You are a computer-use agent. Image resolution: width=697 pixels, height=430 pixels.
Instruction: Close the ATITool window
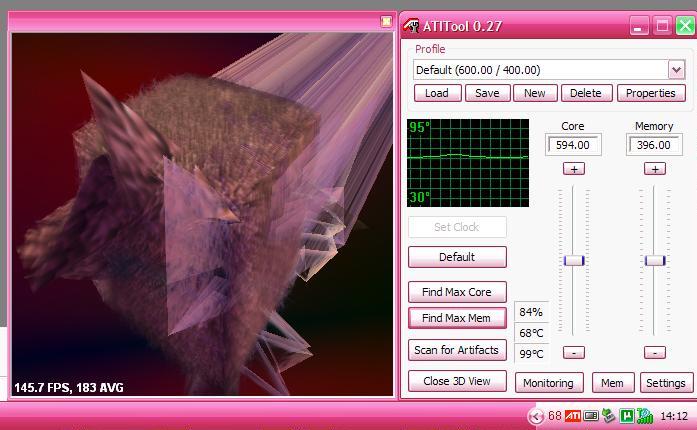685,26
